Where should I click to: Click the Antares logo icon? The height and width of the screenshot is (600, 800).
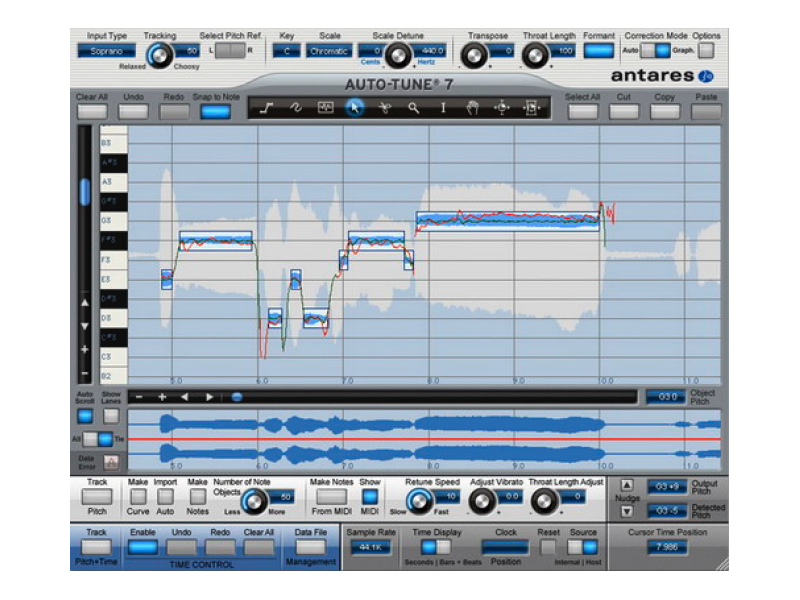707,77
